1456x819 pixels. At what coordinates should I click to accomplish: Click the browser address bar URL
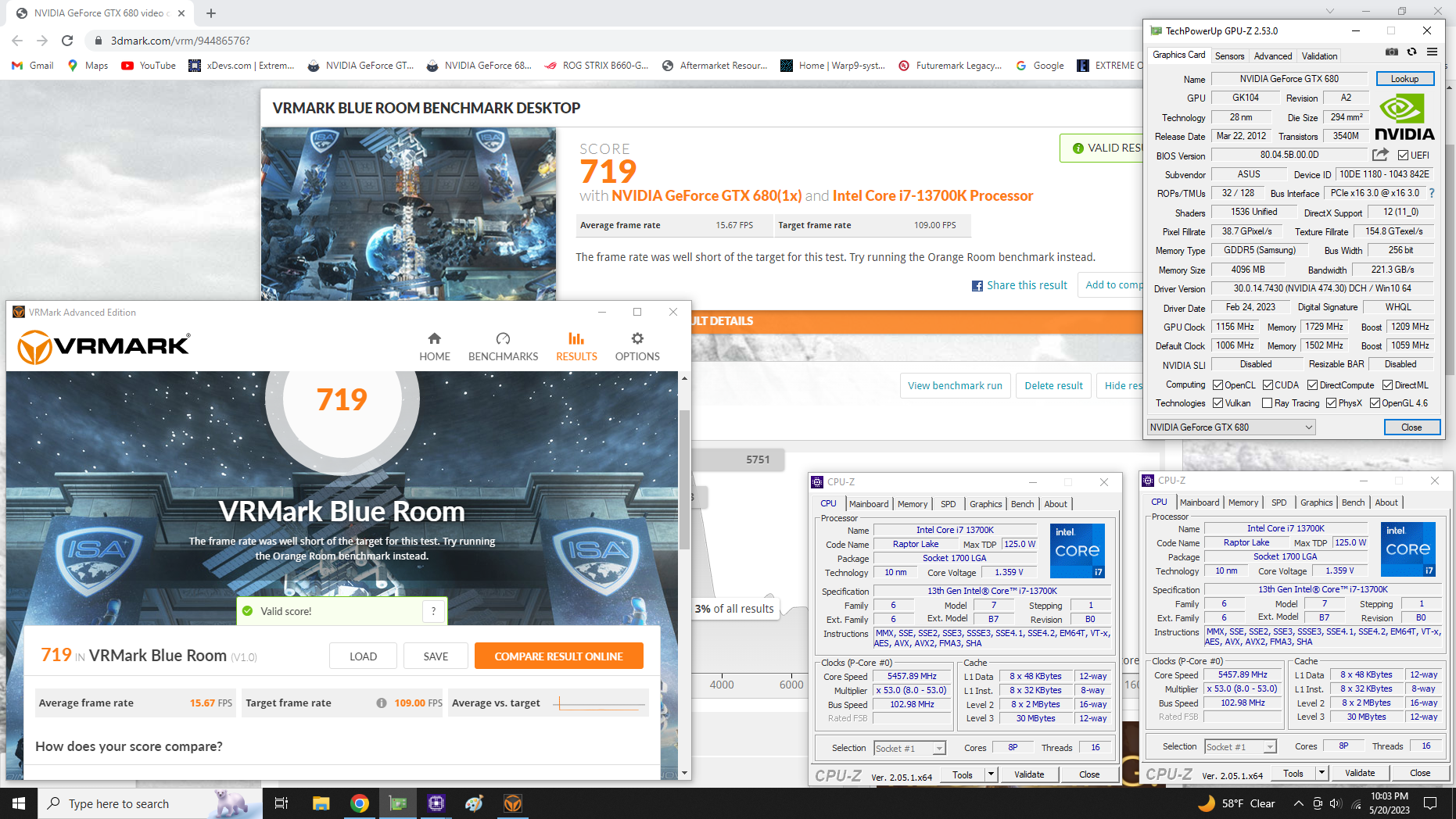181,41
